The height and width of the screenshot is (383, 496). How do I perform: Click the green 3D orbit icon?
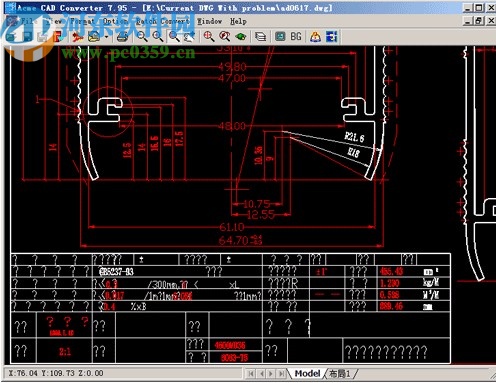(x=241, y=36)
